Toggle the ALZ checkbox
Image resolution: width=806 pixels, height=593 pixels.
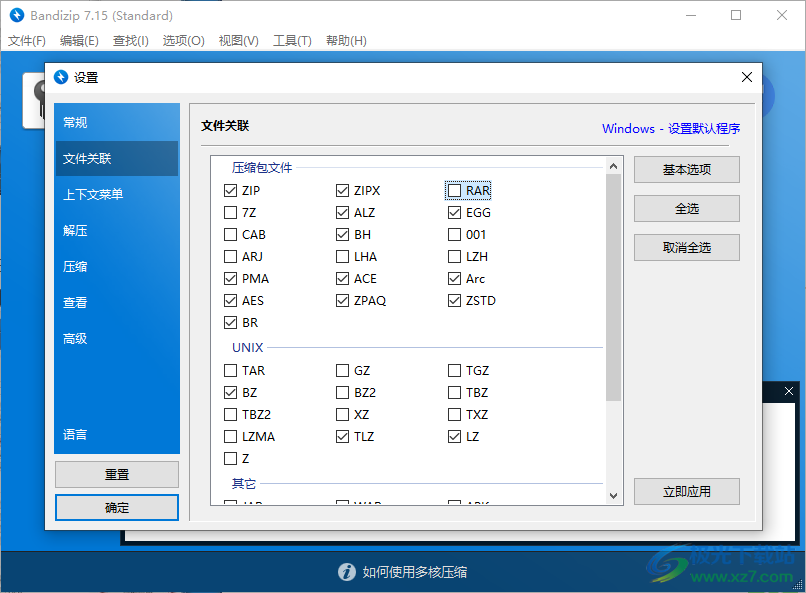click(342, 213)
